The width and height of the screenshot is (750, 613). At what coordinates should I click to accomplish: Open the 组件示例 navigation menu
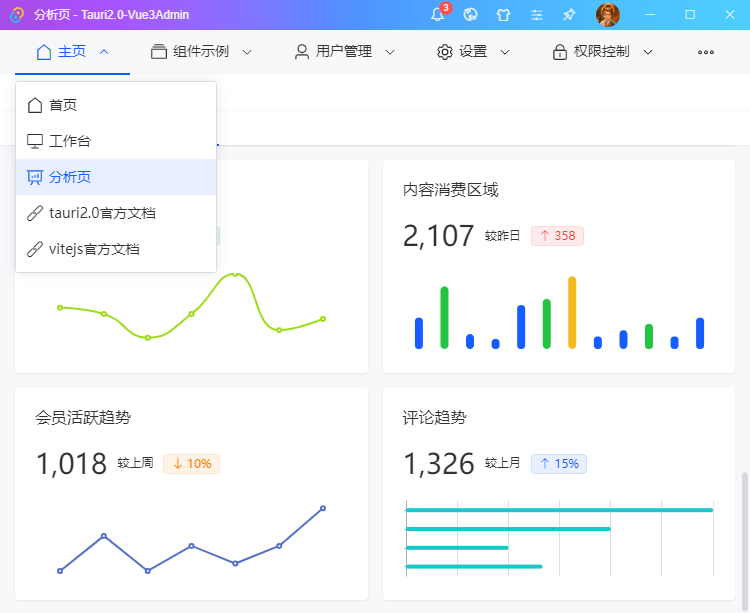point(201,52)
